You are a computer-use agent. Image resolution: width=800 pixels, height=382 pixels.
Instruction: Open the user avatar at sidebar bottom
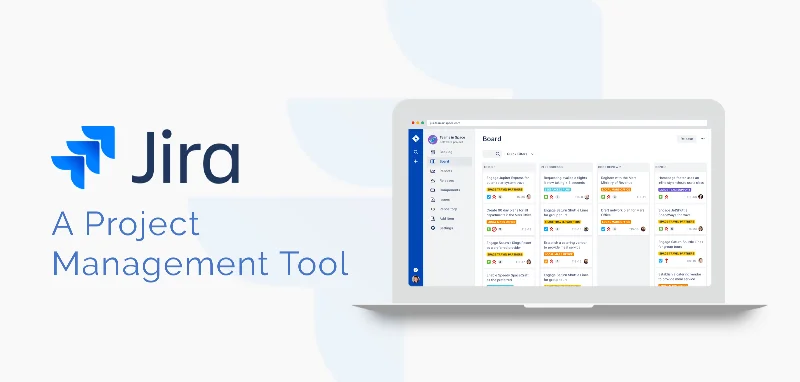pyautogui.click(x=416, y=279)
